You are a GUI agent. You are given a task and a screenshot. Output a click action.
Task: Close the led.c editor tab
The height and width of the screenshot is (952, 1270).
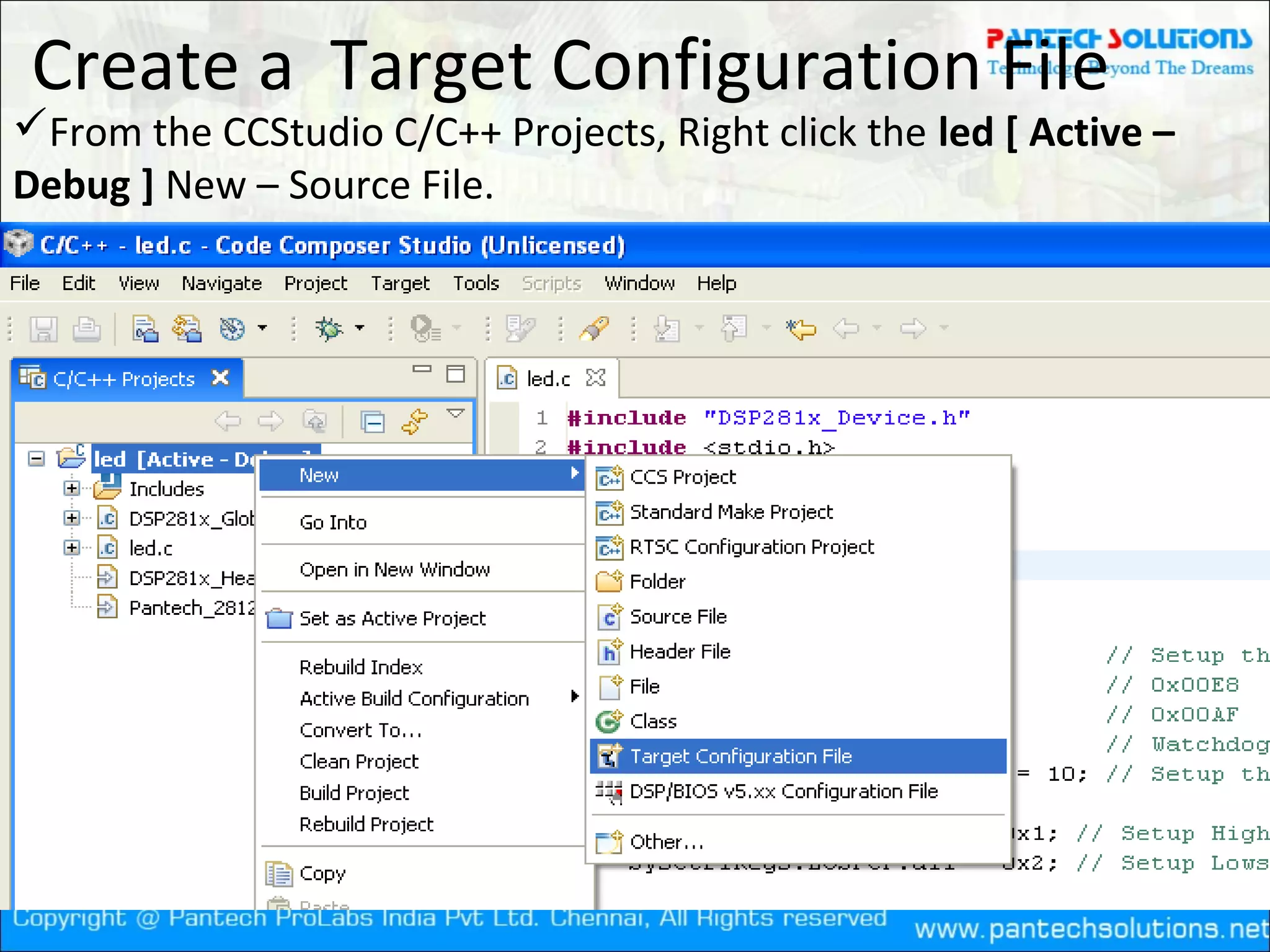click(x=595, y=377)
